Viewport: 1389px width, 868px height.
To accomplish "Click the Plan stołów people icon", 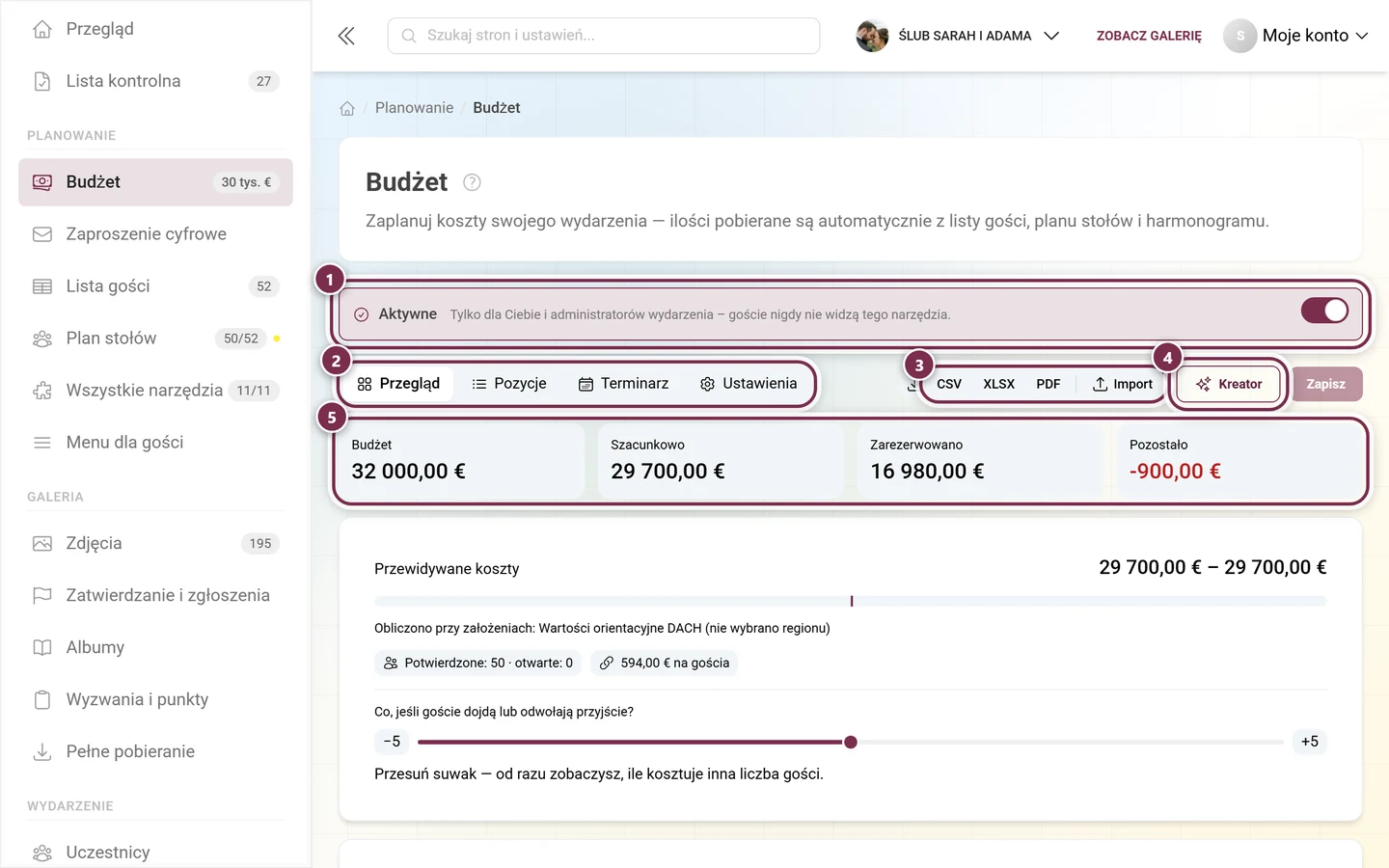I will coord(42,339).
